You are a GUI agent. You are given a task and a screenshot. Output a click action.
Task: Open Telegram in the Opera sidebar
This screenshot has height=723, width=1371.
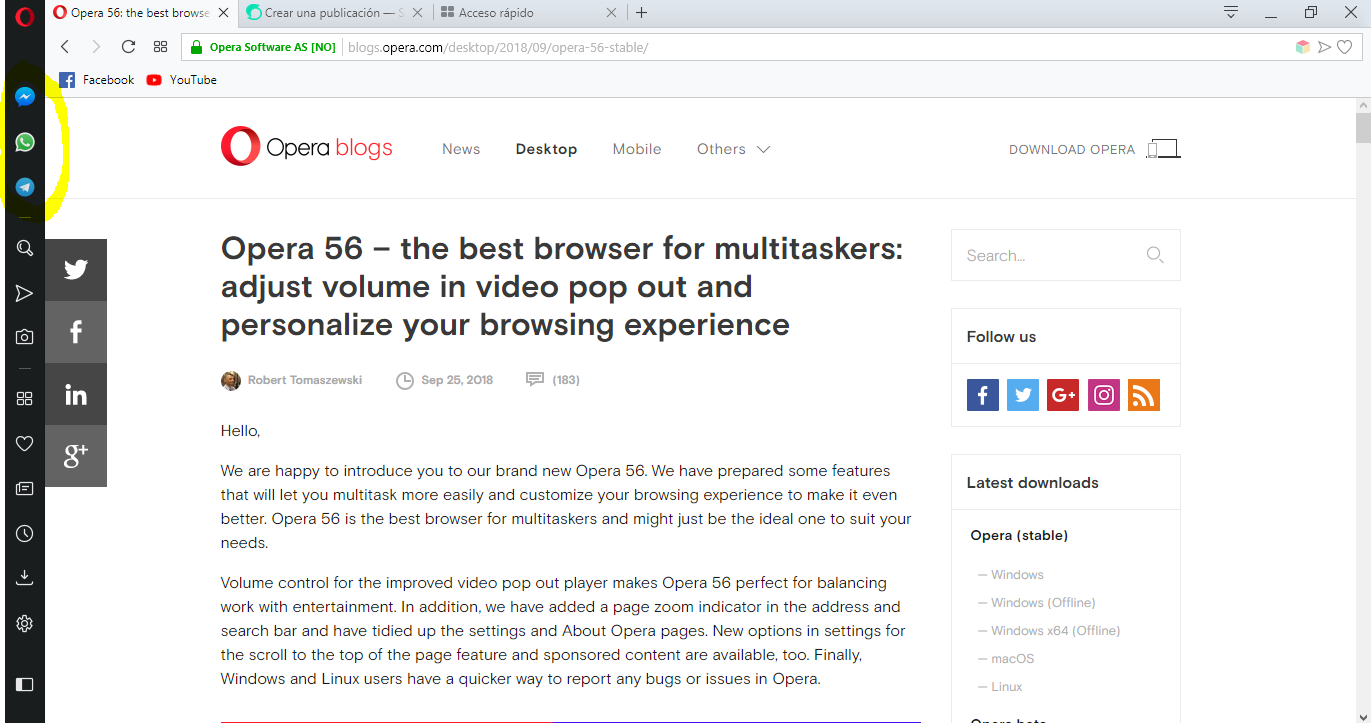25,187
